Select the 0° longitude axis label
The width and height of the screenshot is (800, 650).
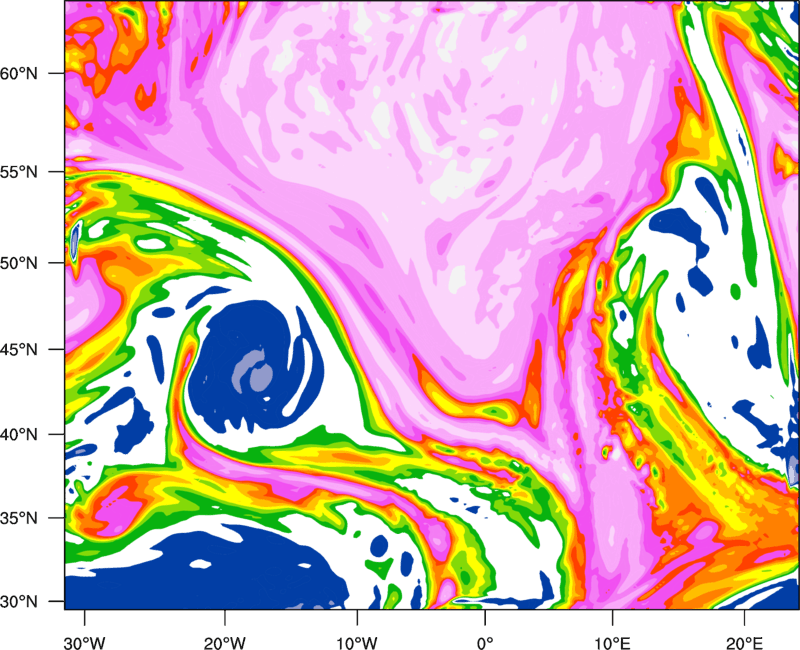click(x=485, y=643)
